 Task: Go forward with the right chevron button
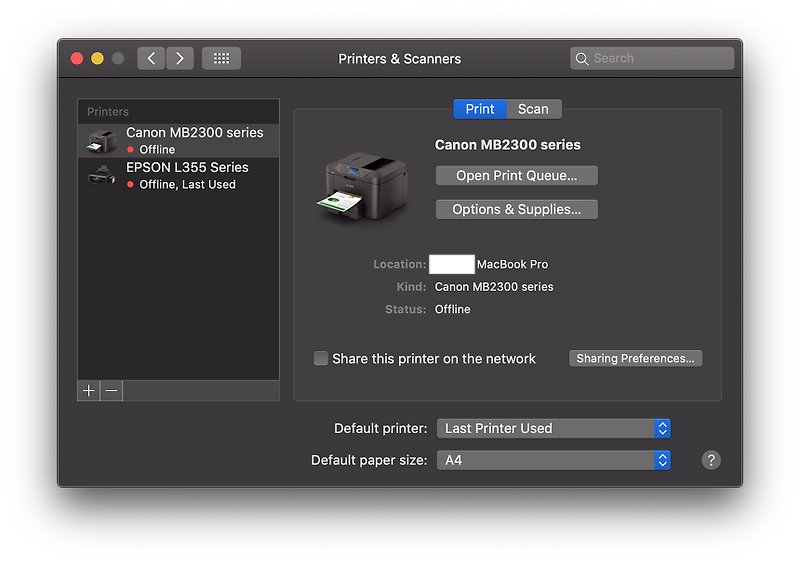click(x=180, y=58)
